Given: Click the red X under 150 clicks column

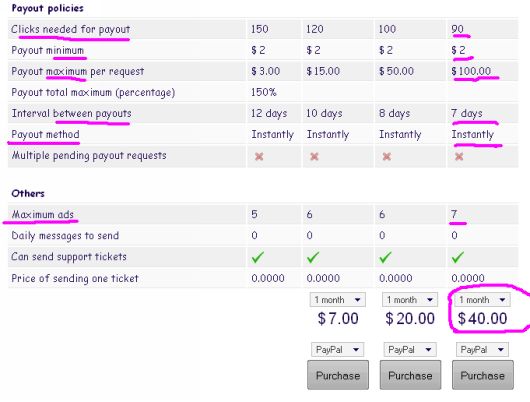Looking at the screenshot, I should 259,156.
